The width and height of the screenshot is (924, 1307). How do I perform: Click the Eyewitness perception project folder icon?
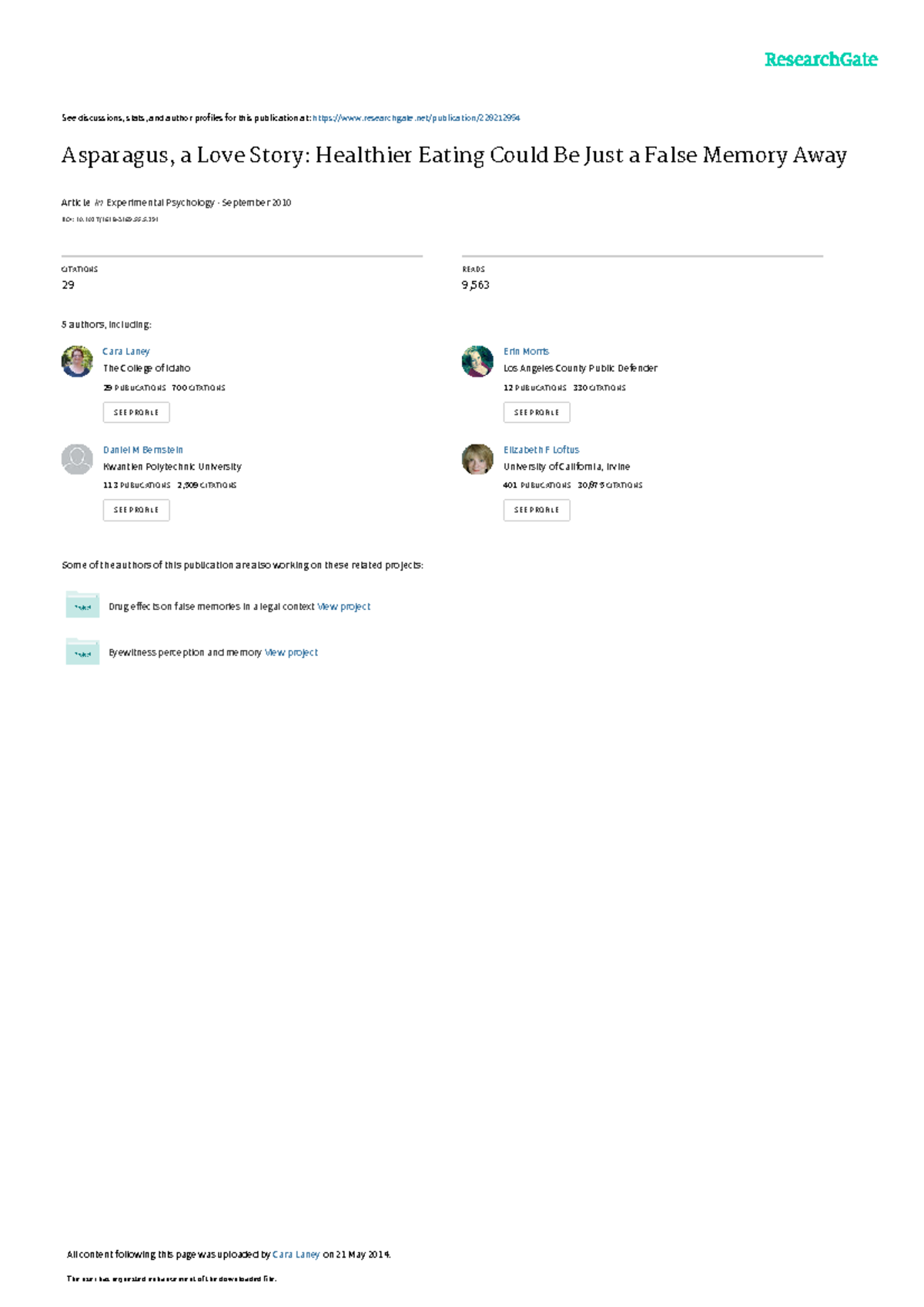[82, 652]
